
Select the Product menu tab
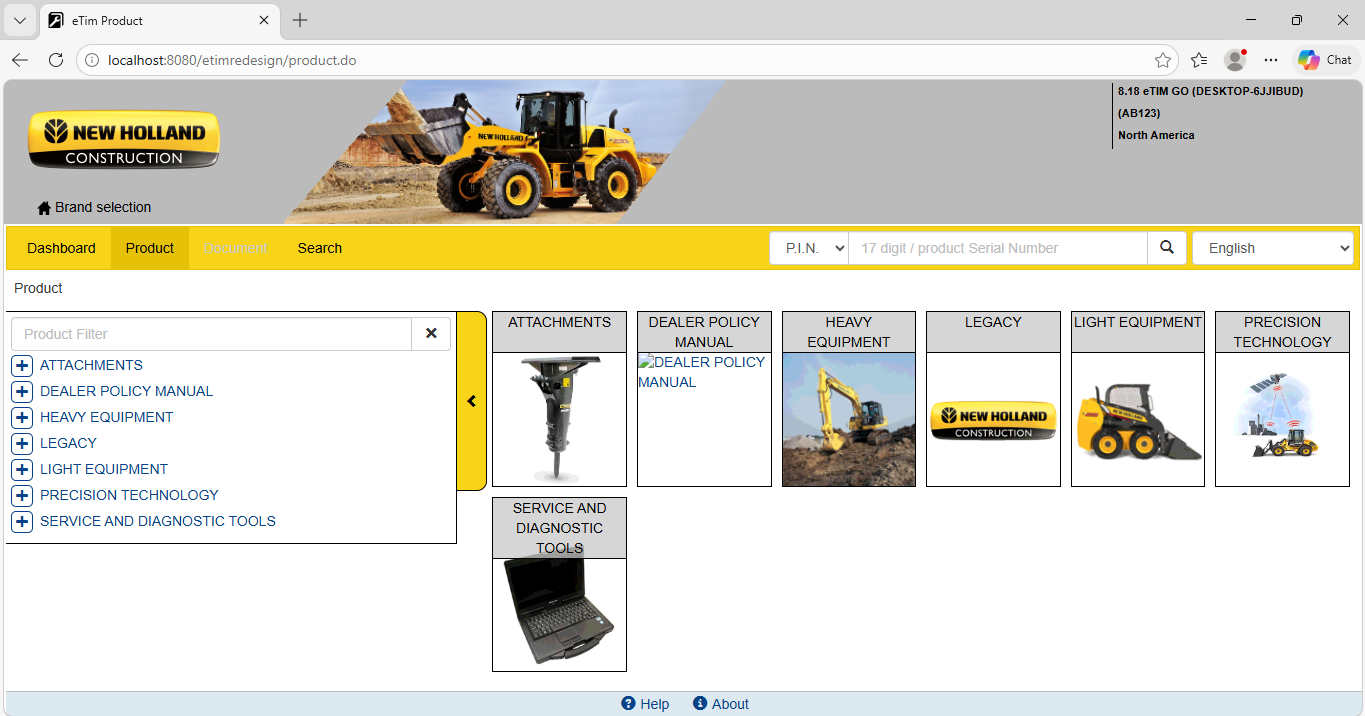point(150,248)
